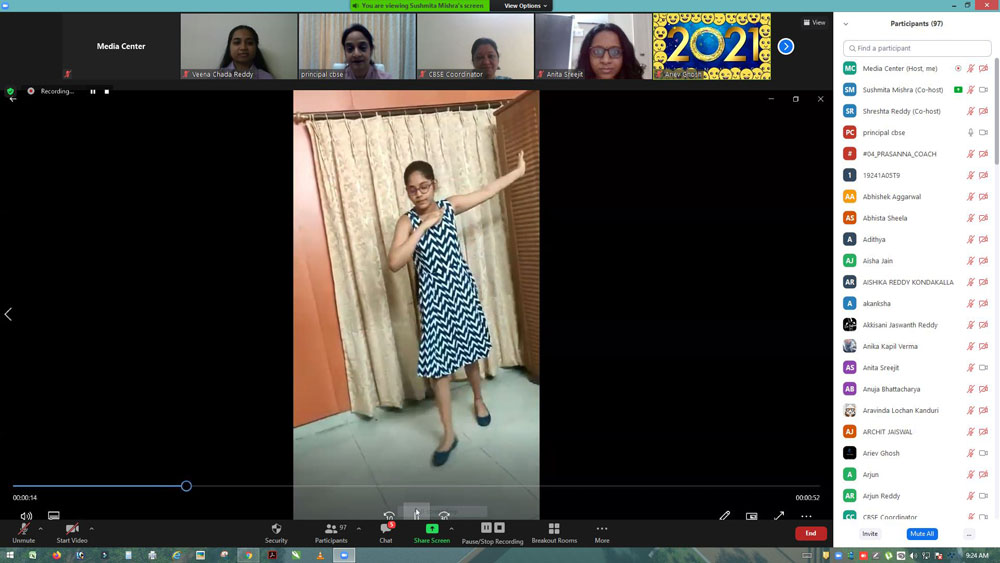Click the green Share Screen button
1000x563 pixels.
pyautogui.click(x=432, y=532)
